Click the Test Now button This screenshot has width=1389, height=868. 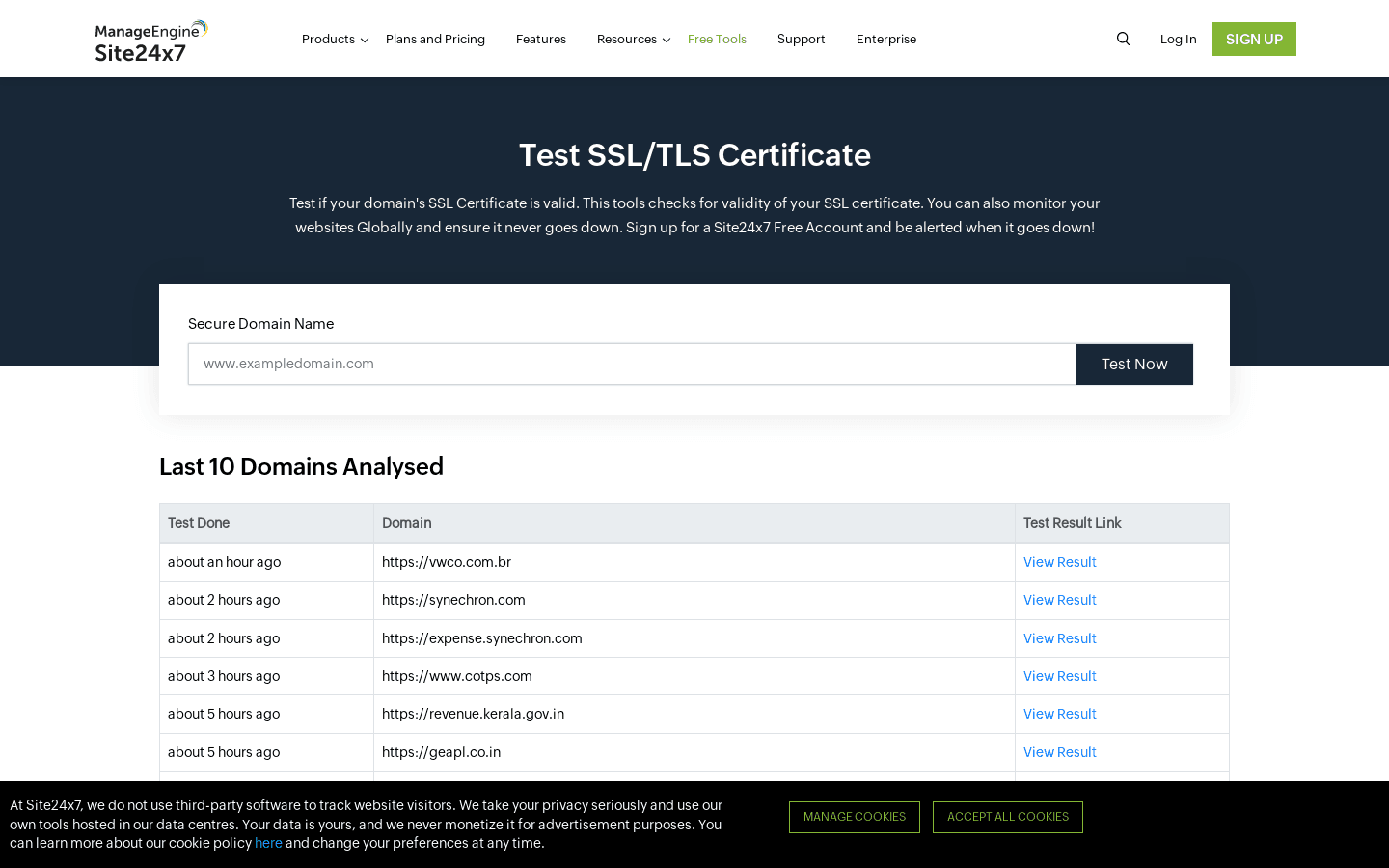tap(1134, 365)
